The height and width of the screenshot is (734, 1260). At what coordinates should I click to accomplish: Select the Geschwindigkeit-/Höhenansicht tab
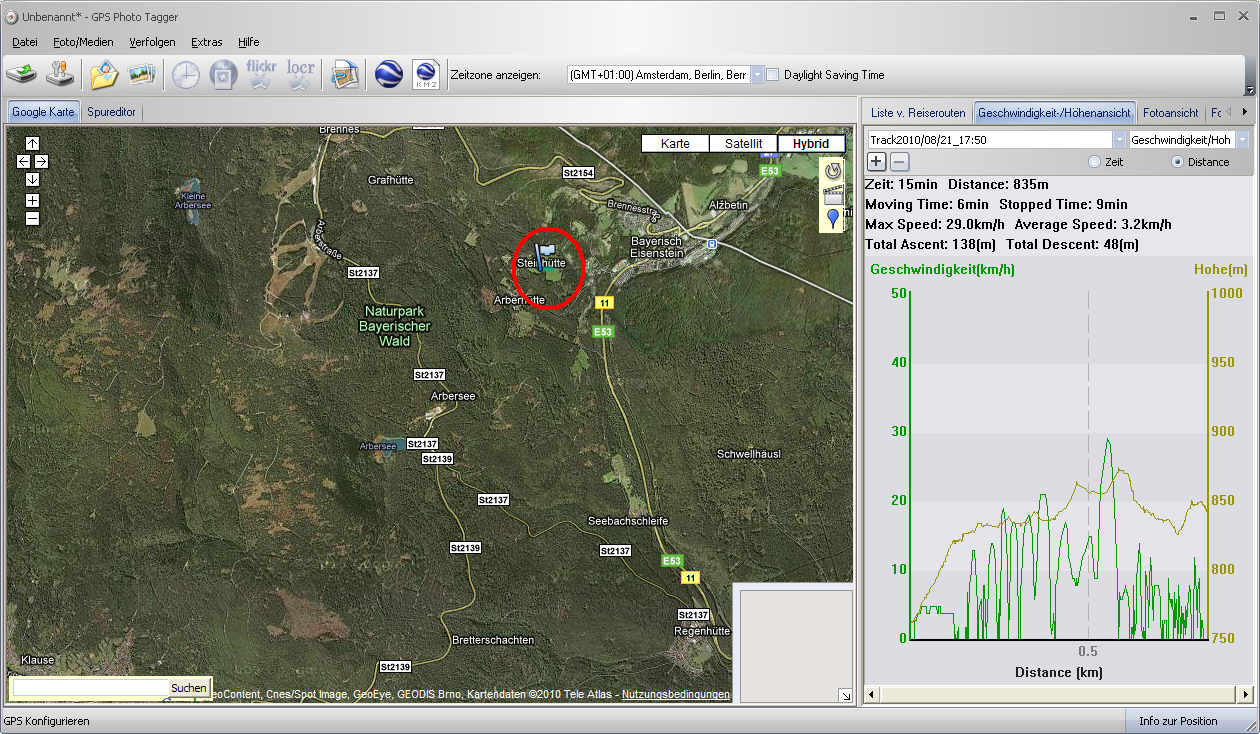(1054, 113)
